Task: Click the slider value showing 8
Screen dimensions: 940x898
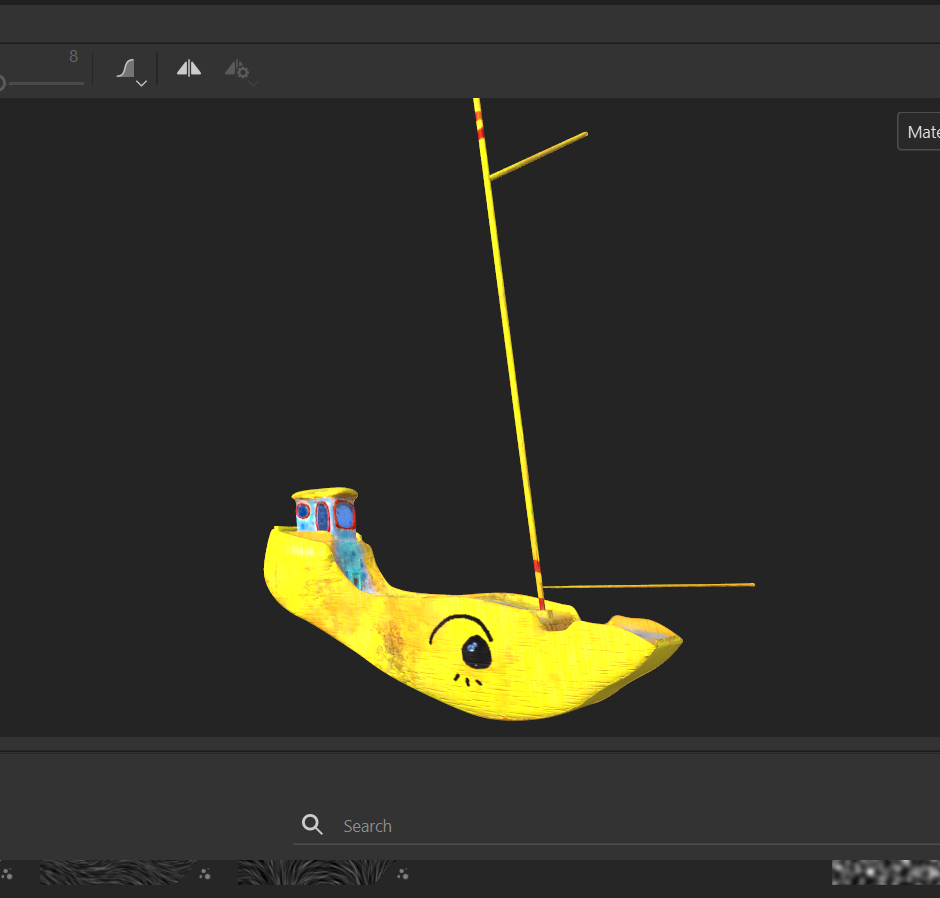Action: (73, 57)
